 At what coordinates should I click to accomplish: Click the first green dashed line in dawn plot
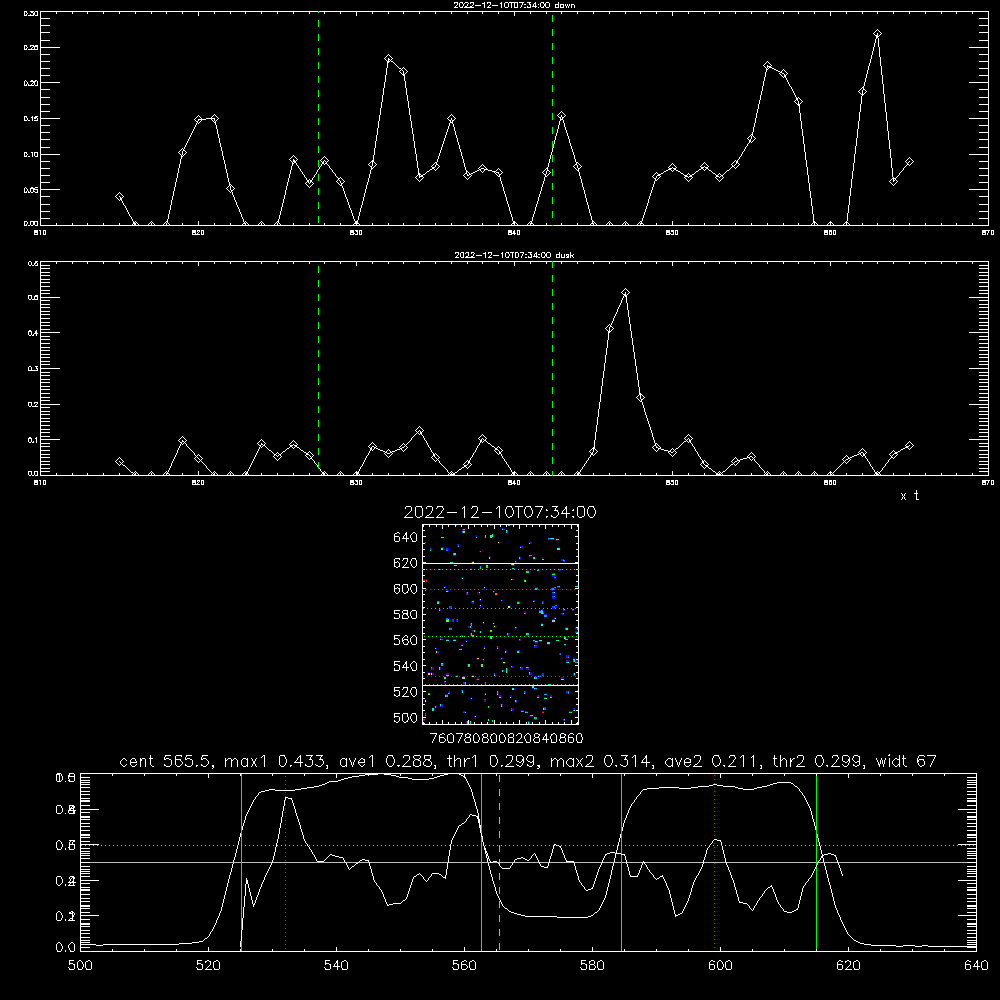[318, 119]
